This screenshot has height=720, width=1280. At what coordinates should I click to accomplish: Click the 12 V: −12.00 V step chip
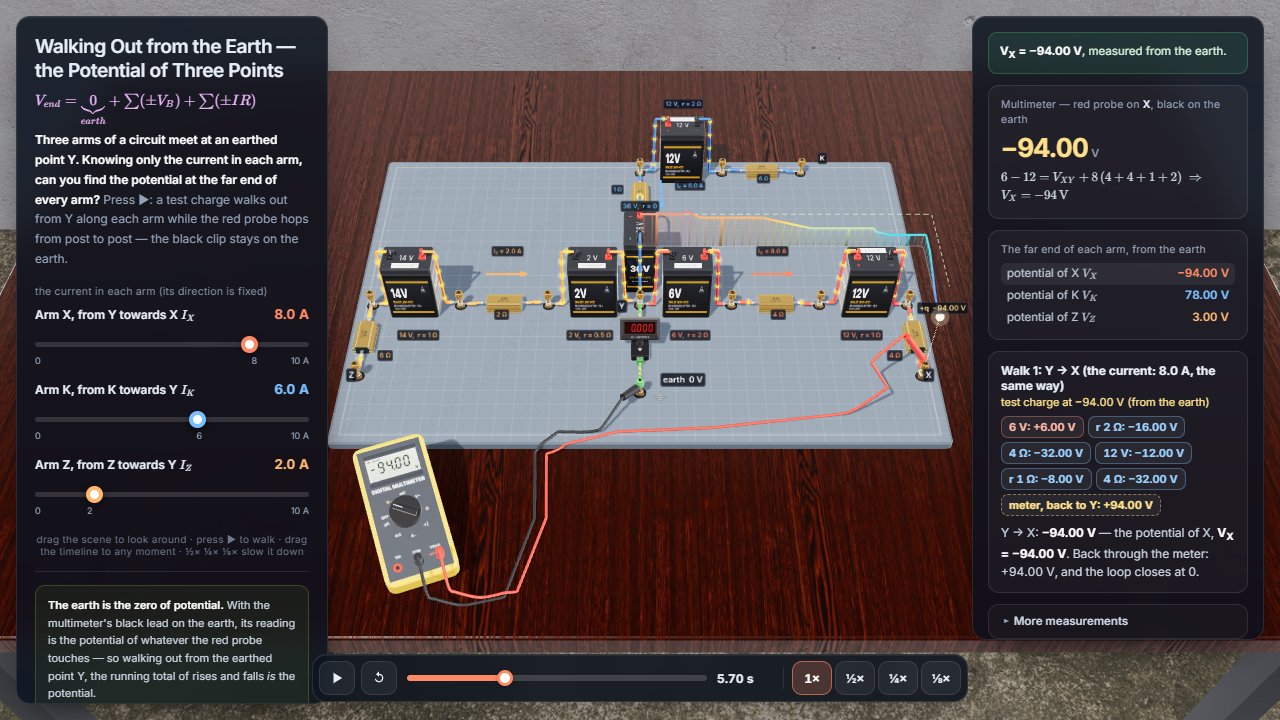coord(1143,453)
